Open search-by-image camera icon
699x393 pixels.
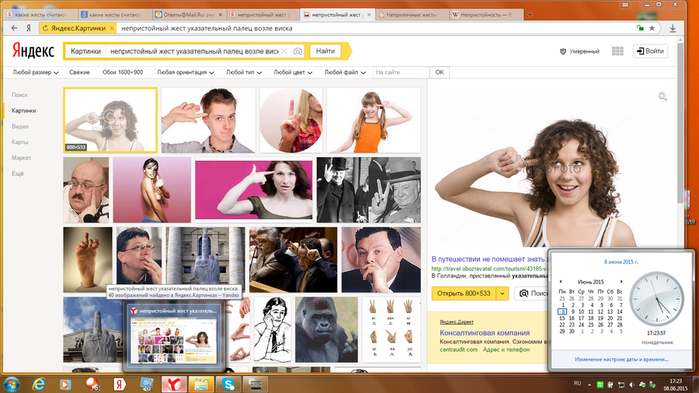click(297, 51)
